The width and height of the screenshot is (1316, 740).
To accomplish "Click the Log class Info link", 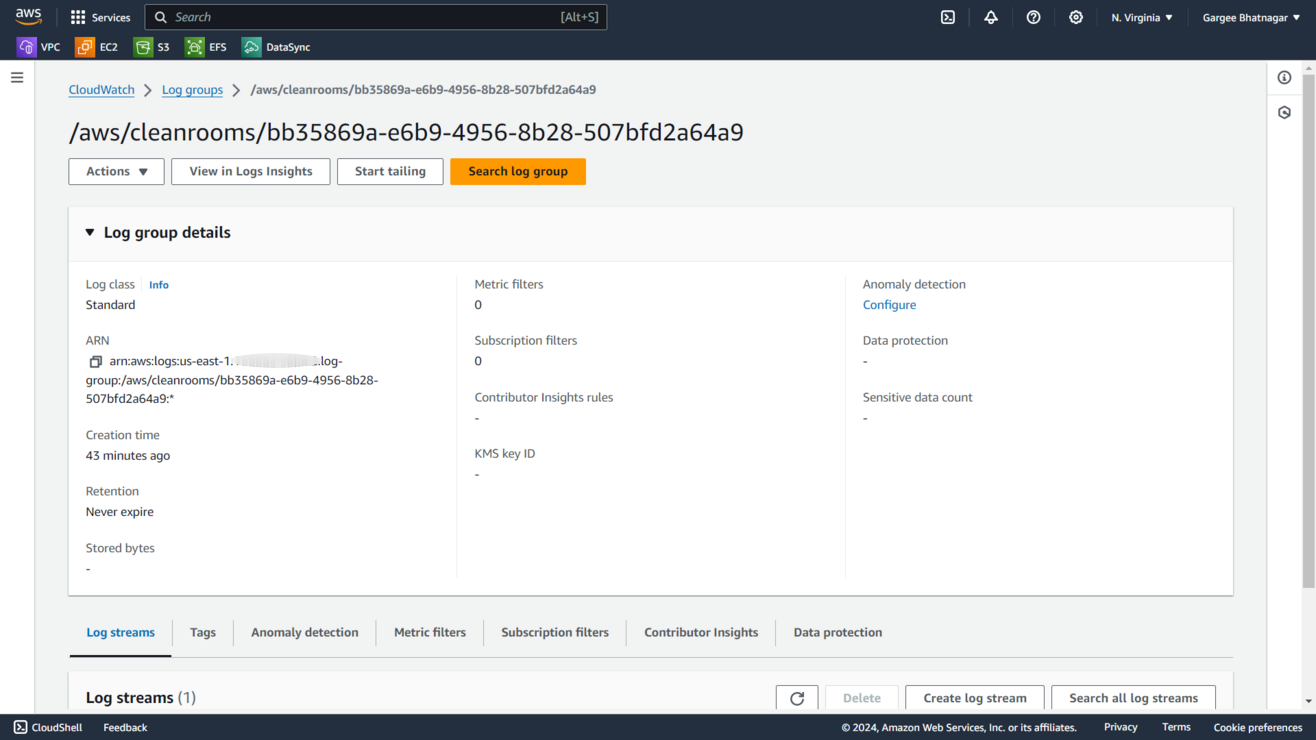I will [x=159, y=285].
